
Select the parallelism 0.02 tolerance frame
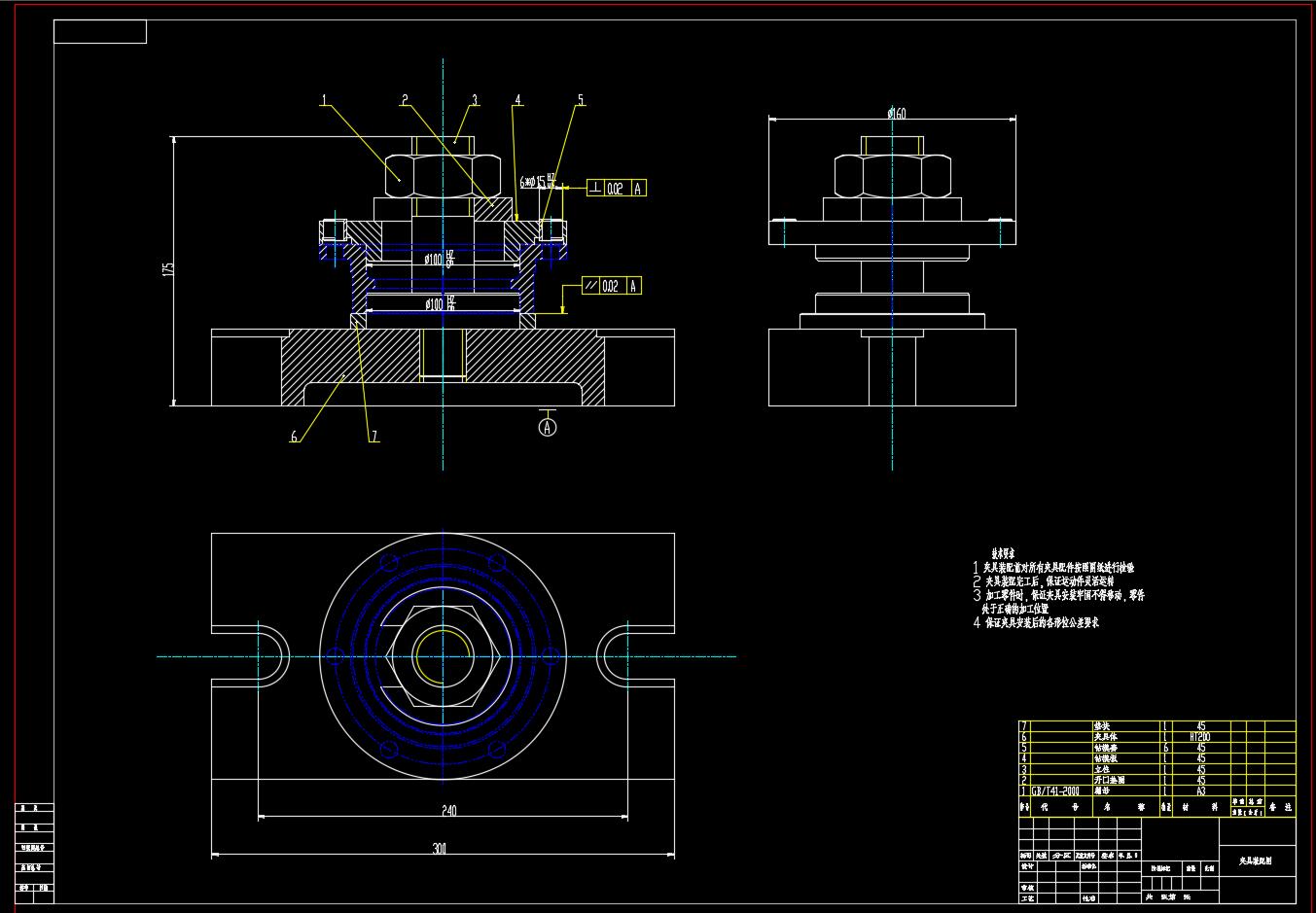(x=611, y=286)
